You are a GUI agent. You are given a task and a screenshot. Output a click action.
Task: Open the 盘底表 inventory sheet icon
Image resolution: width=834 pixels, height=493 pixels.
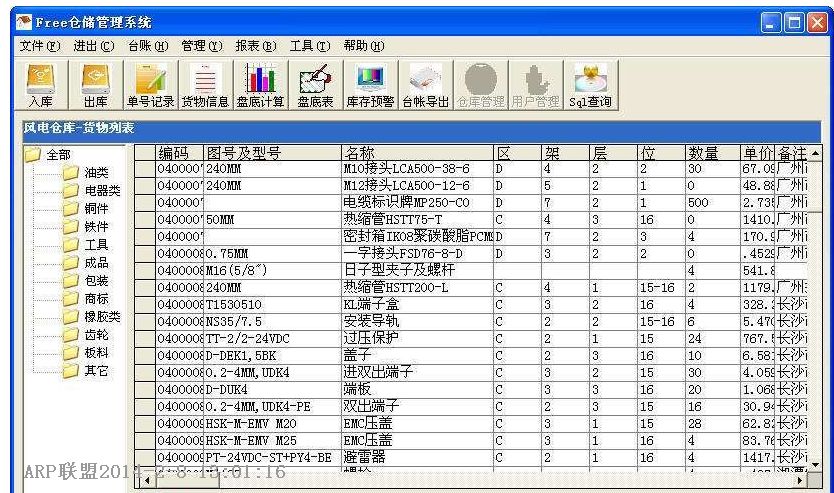[315, 85]
